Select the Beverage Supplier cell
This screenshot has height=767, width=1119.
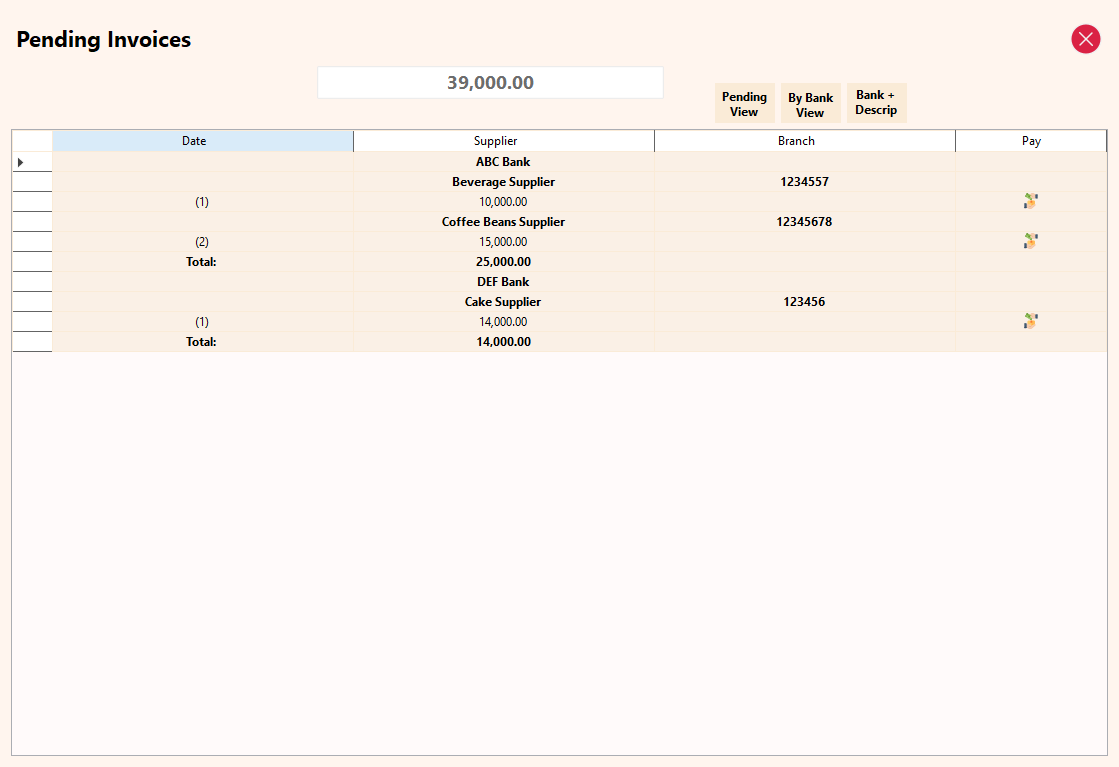[x=503, y=182]
